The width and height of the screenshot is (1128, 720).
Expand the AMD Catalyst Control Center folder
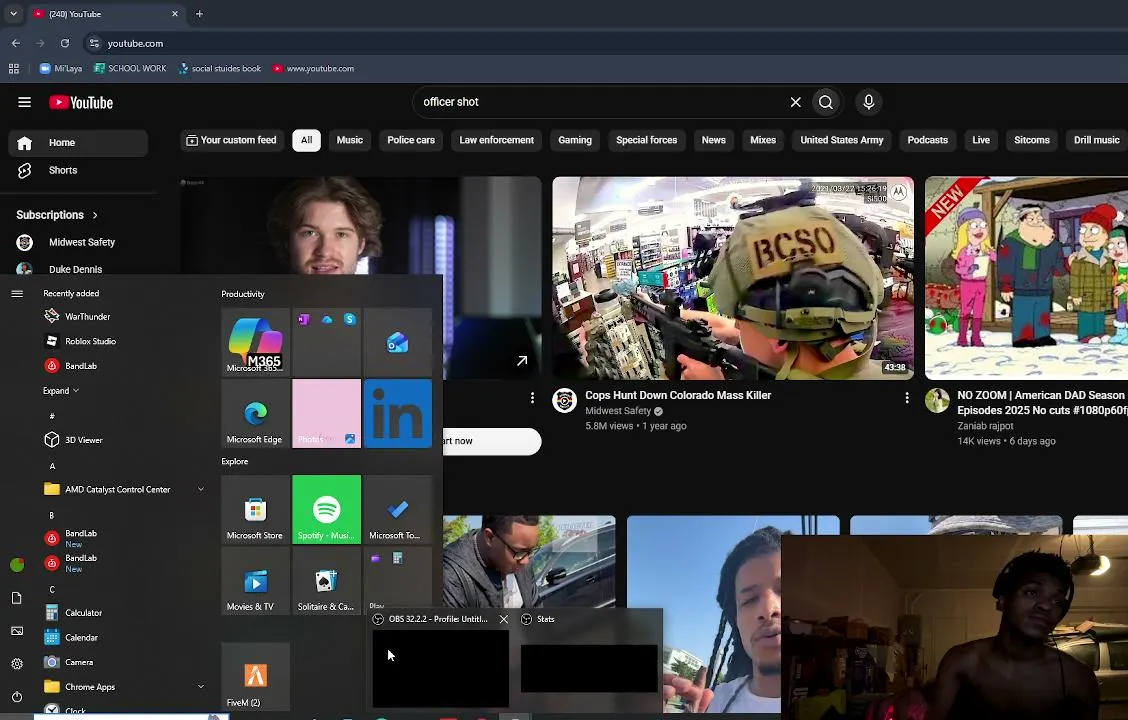coord(126,489)
